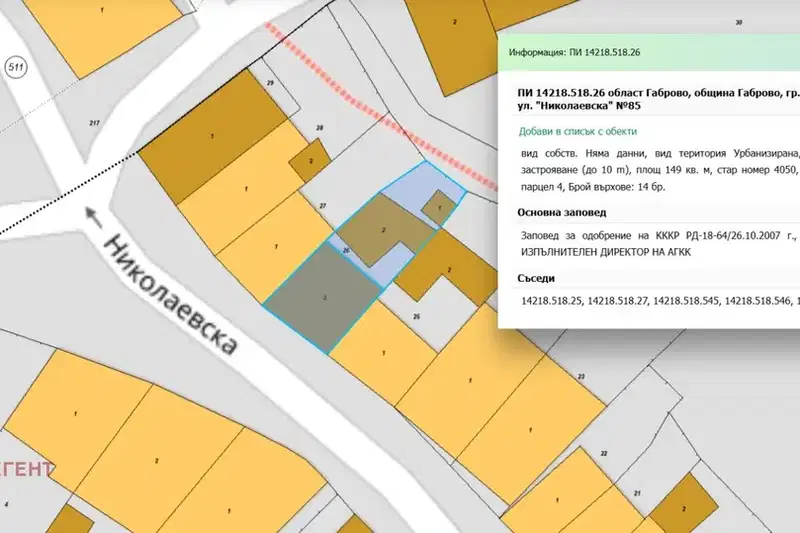Select the dark brown building 1 beside parcel 29
Image resolution: width=800 pixels, height=533 pixels.
click(212, 136)
